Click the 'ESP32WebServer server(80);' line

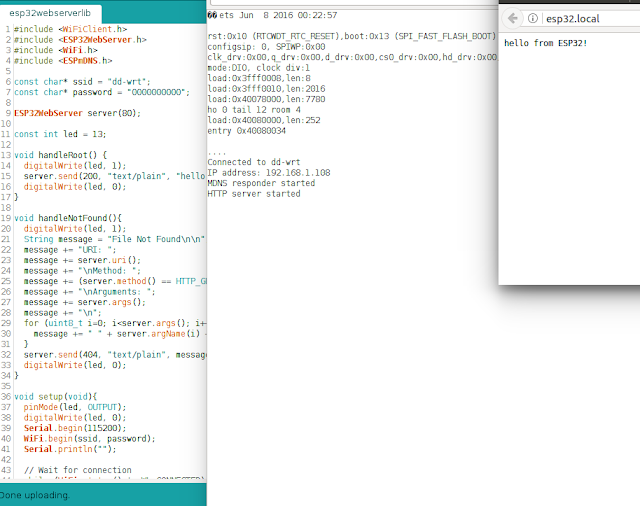(x=78, y=113)
